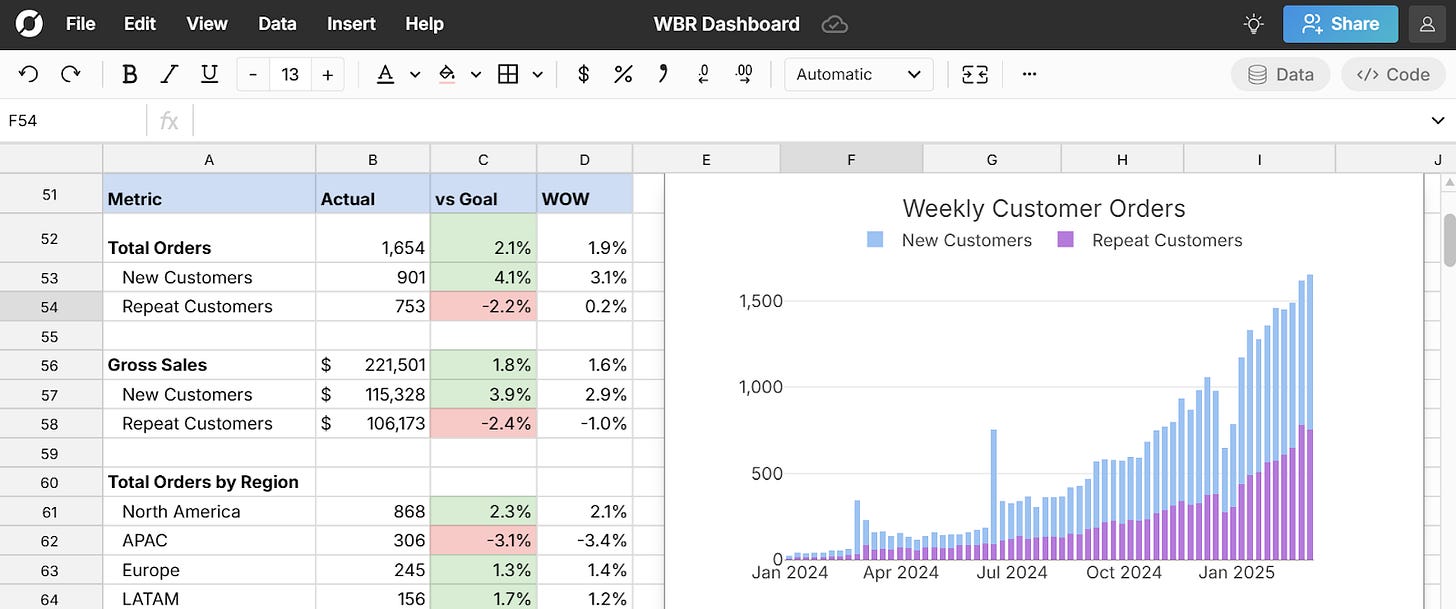This screenshot has height=609, width=1456.
Task: Apply percent format
Action: coord(623,74)
